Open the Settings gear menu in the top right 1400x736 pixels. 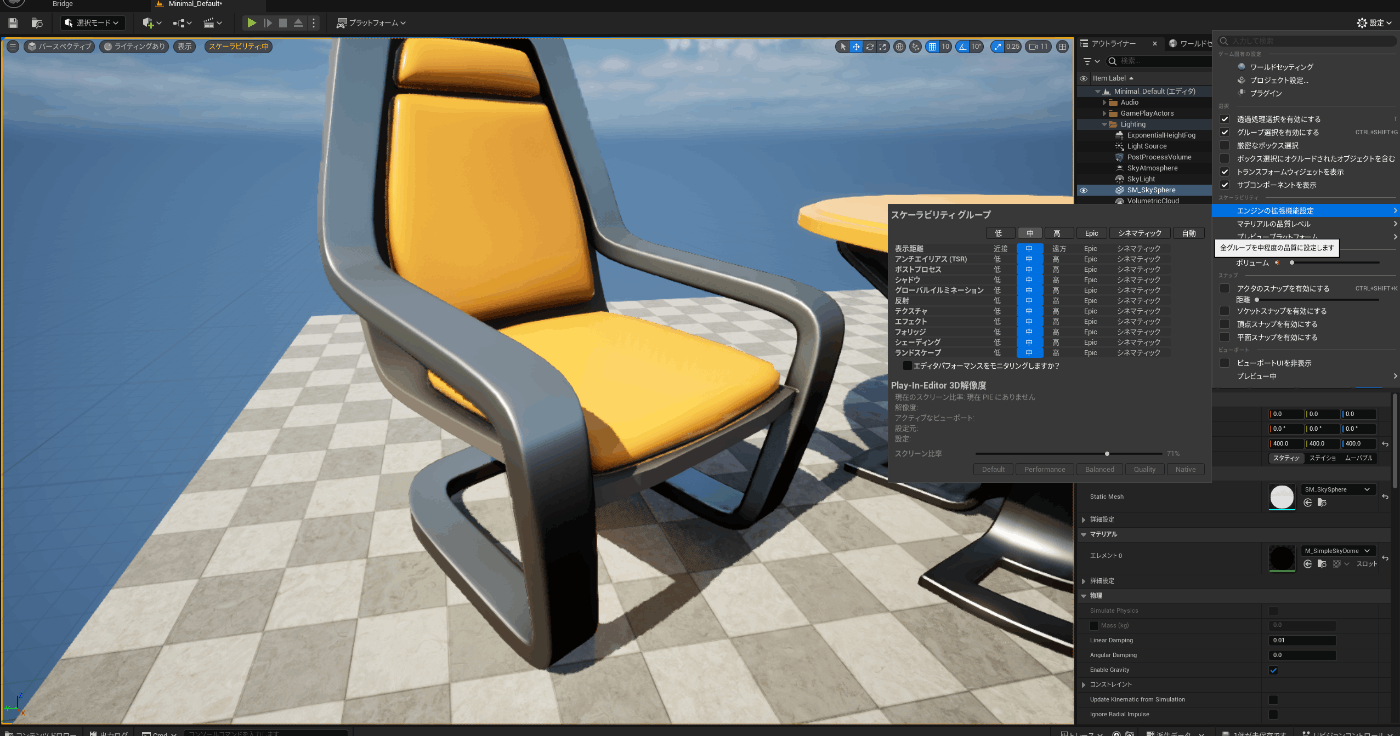(1374, 22)
